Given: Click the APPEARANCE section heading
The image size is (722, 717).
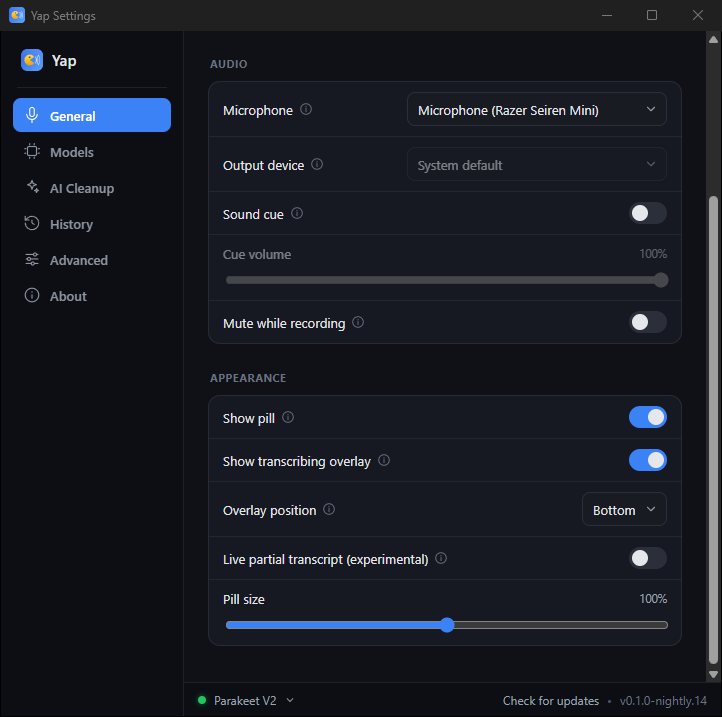Looking at the screenshot, I should click(x=248, y=378).
